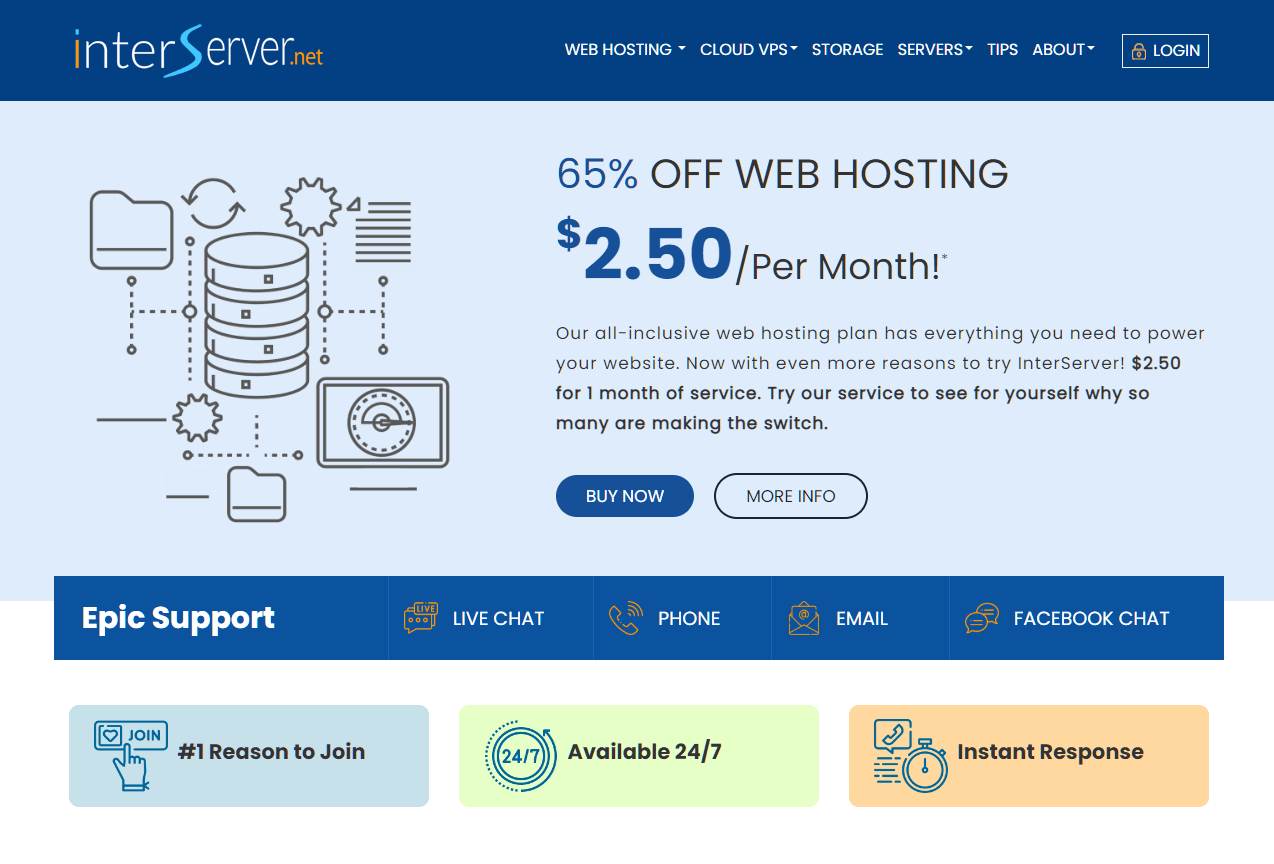Open the TIPS navigation item

click(1002, 49)
